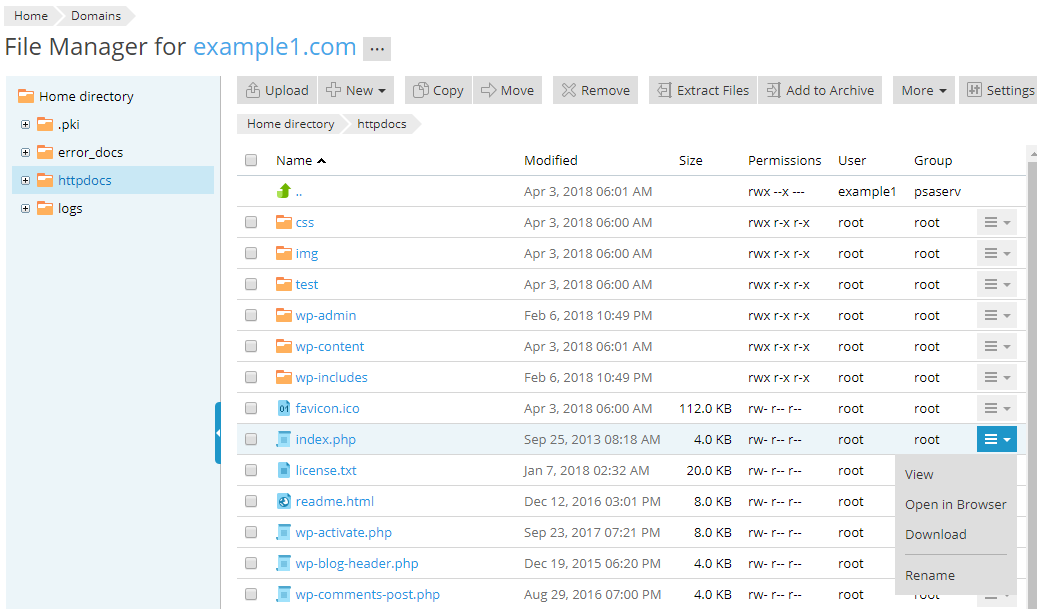Viewport: 1037px width, 610px height.
Task: Open the New dropdown menu
Action: (x=356, y=90)
